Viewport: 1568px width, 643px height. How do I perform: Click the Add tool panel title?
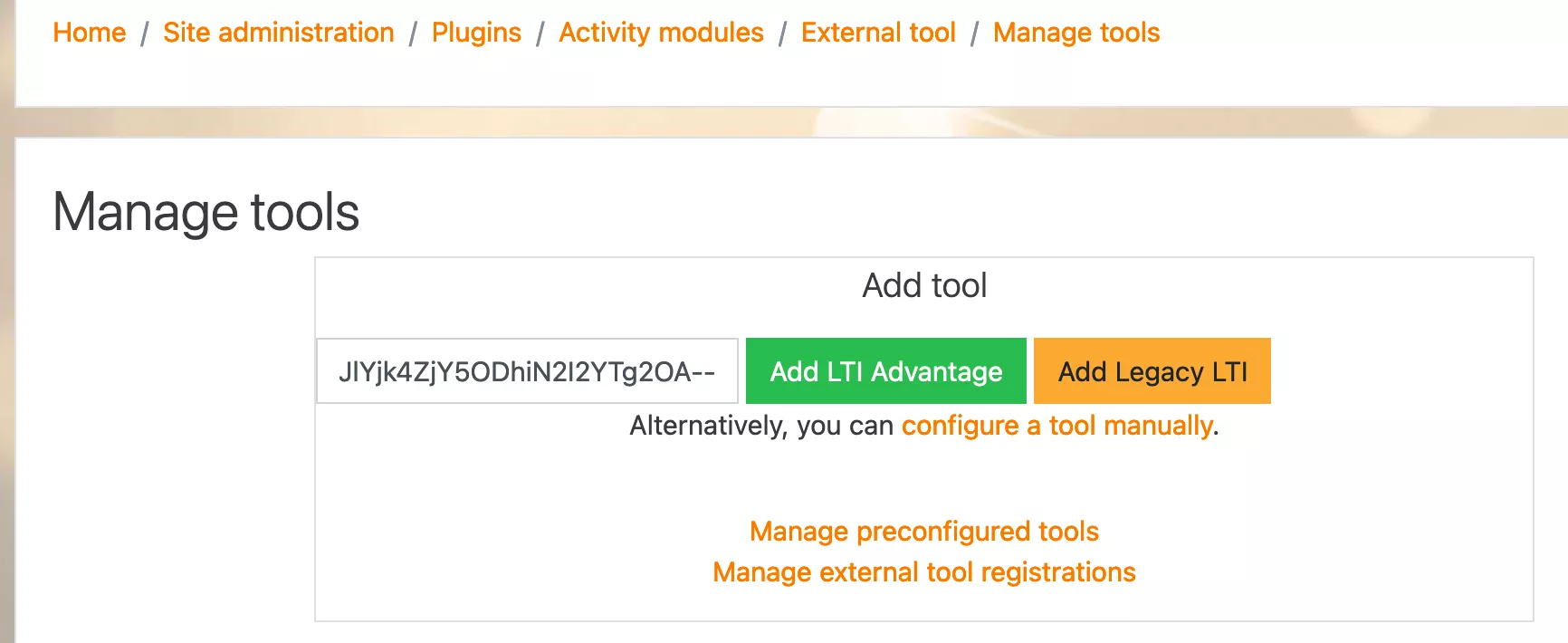pyautogui.click(x=924, y=285)
